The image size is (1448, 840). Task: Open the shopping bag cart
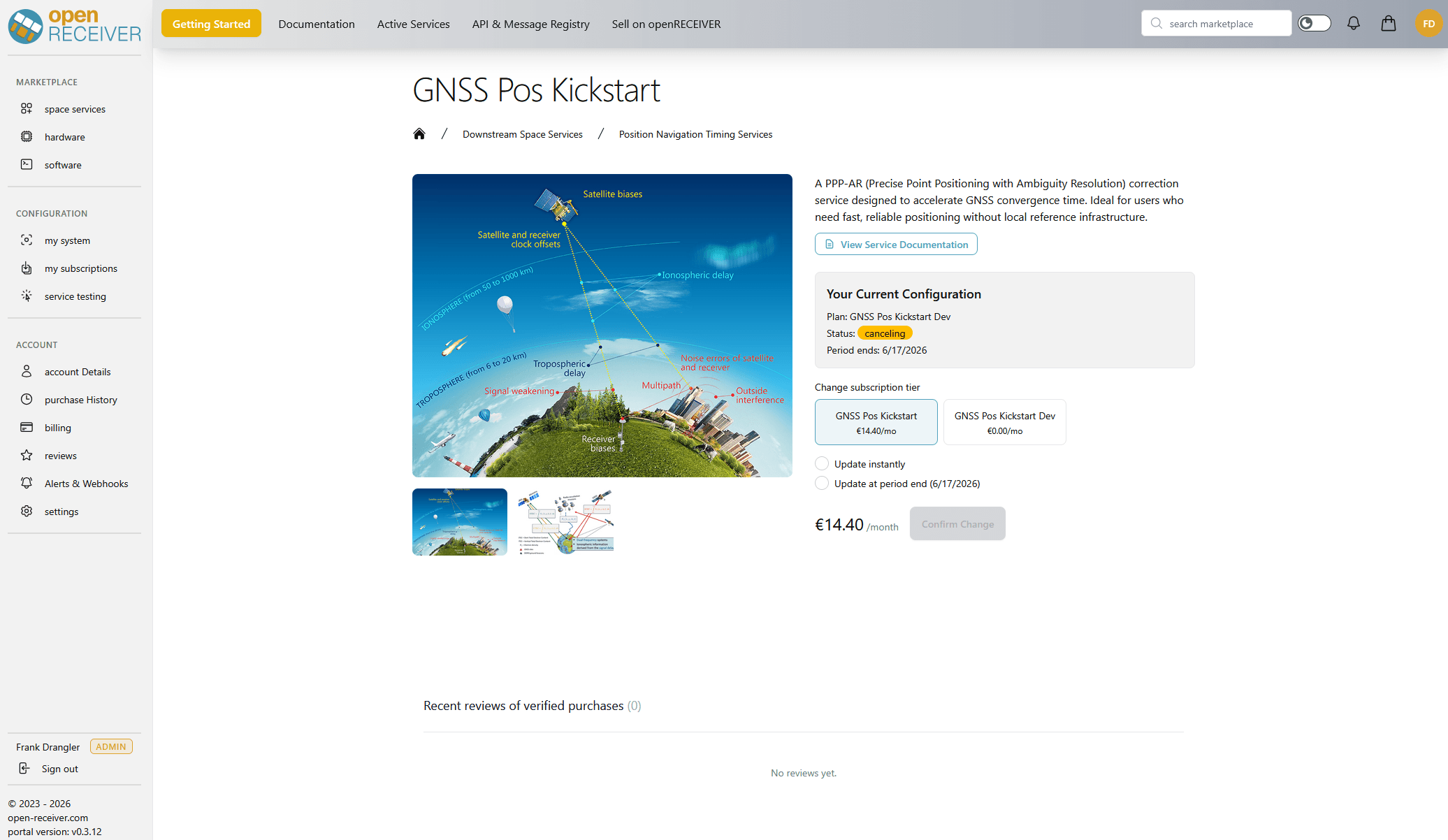click(1389, 23)
